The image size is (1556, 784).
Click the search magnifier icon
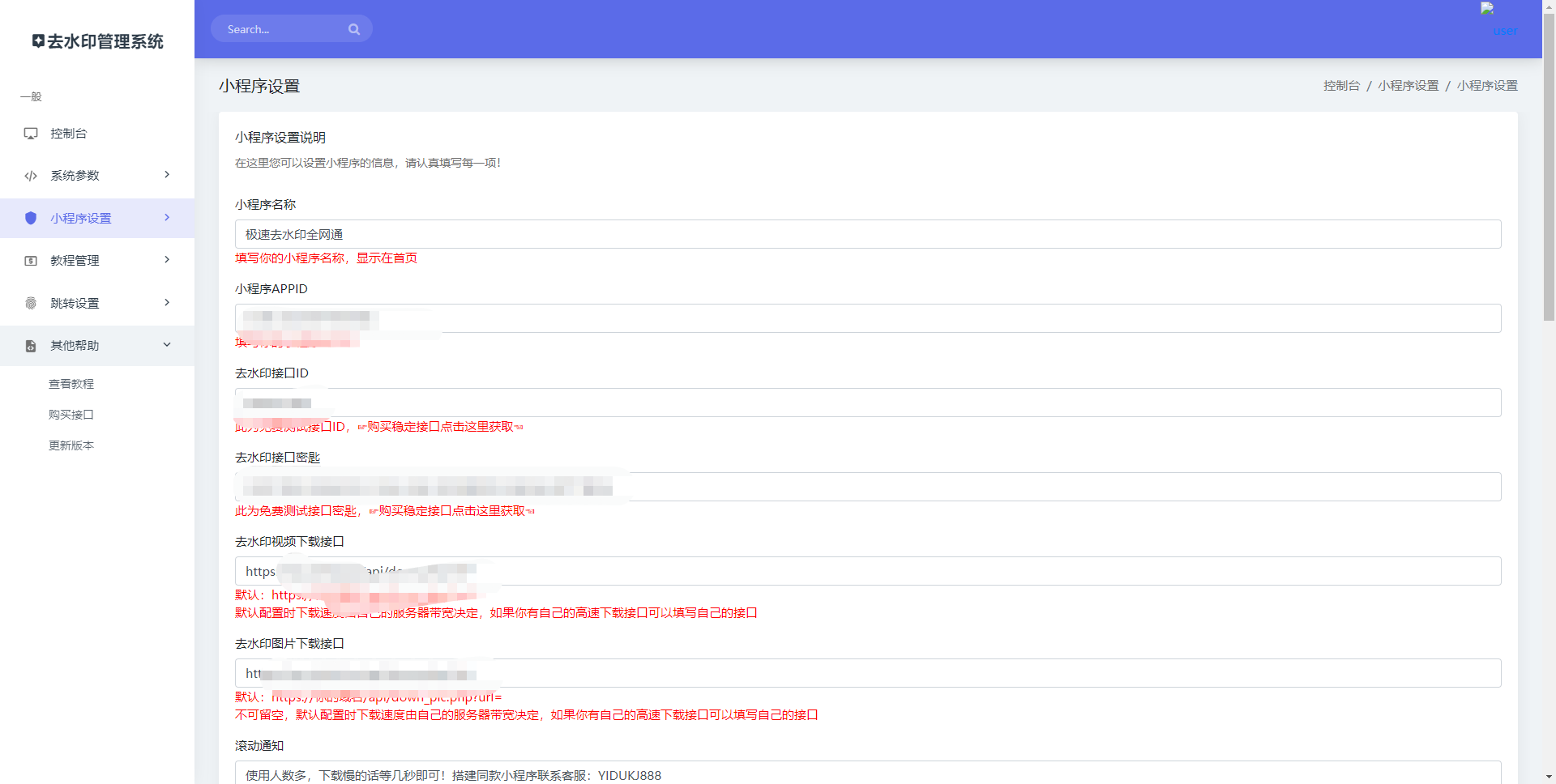click(x=354, y=28)
